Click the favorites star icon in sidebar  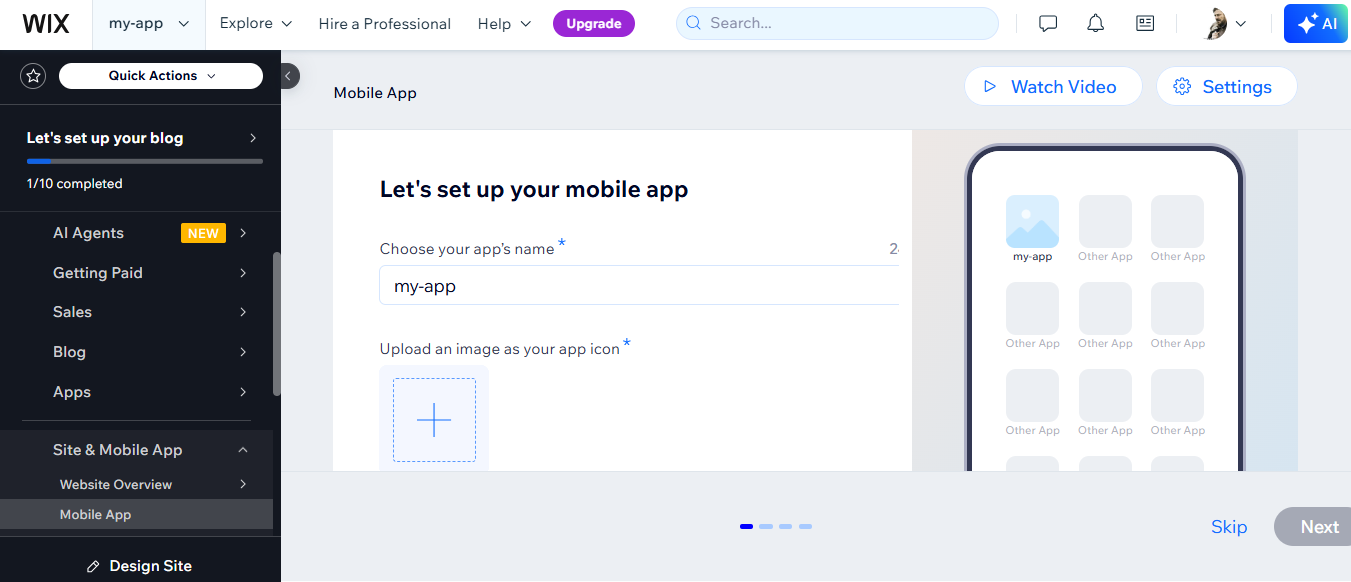[34, 76]
